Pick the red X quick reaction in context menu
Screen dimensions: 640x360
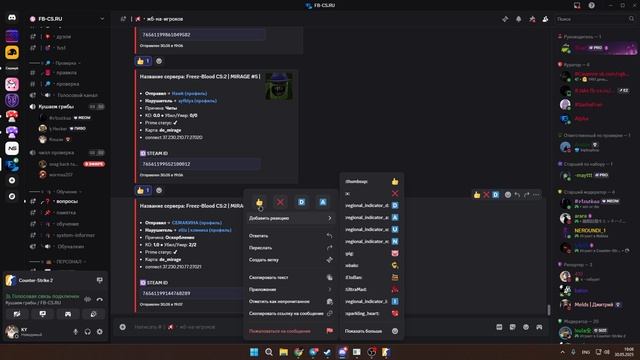tap(280, 202)
